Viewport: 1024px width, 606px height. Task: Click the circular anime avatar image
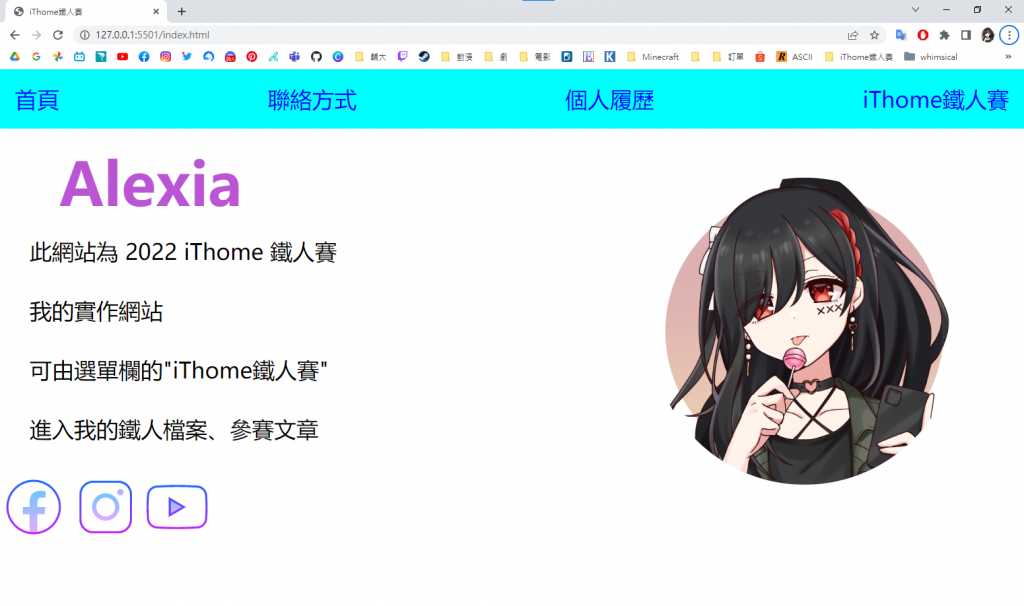807,331
